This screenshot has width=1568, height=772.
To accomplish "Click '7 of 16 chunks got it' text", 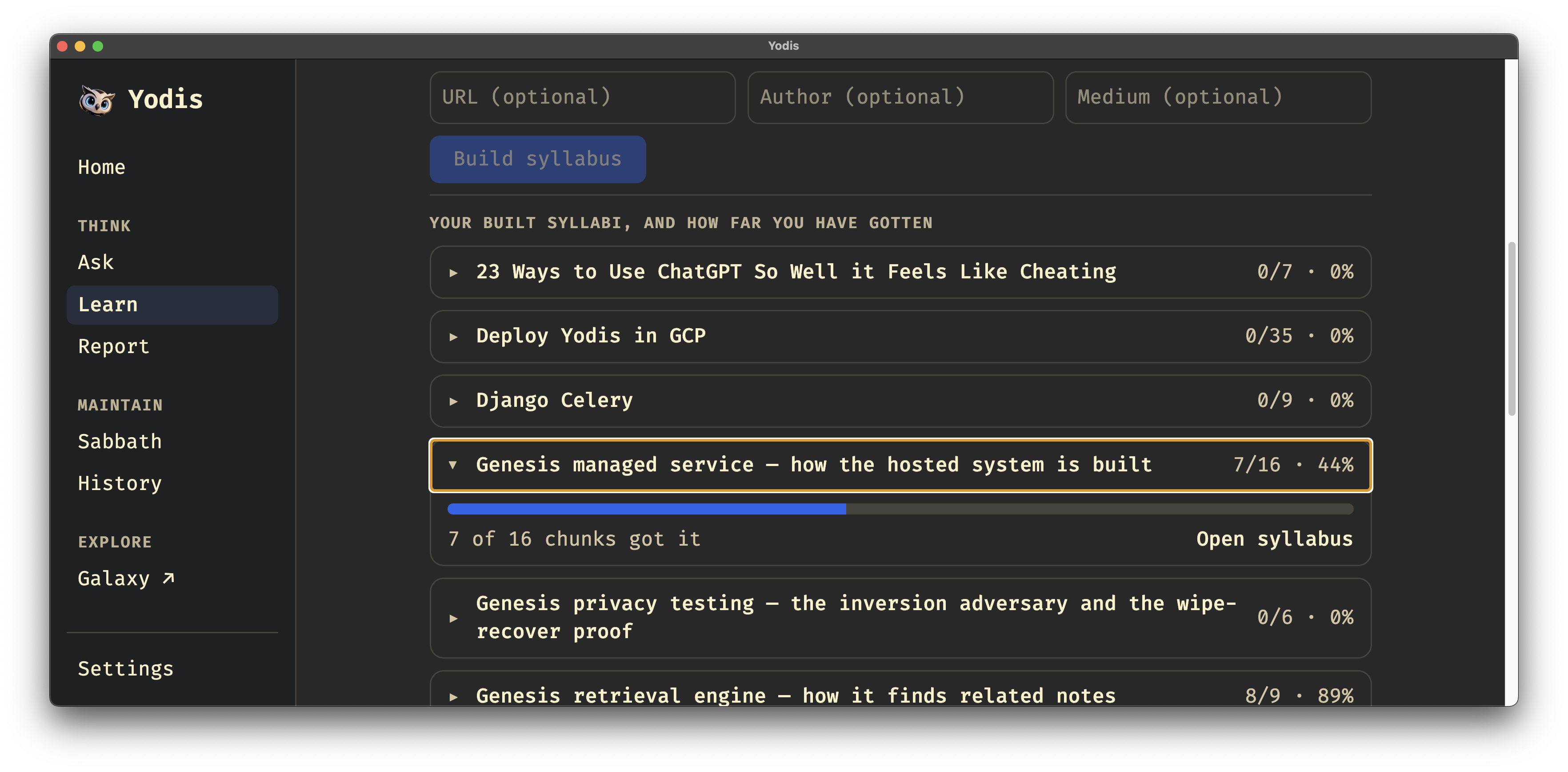I will tap(574, 539).
